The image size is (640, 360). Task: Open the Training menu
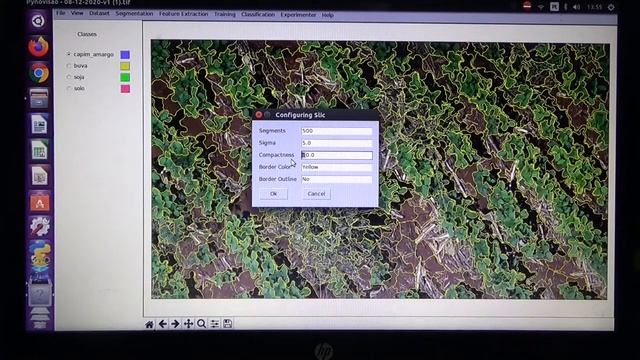point(224,14)
